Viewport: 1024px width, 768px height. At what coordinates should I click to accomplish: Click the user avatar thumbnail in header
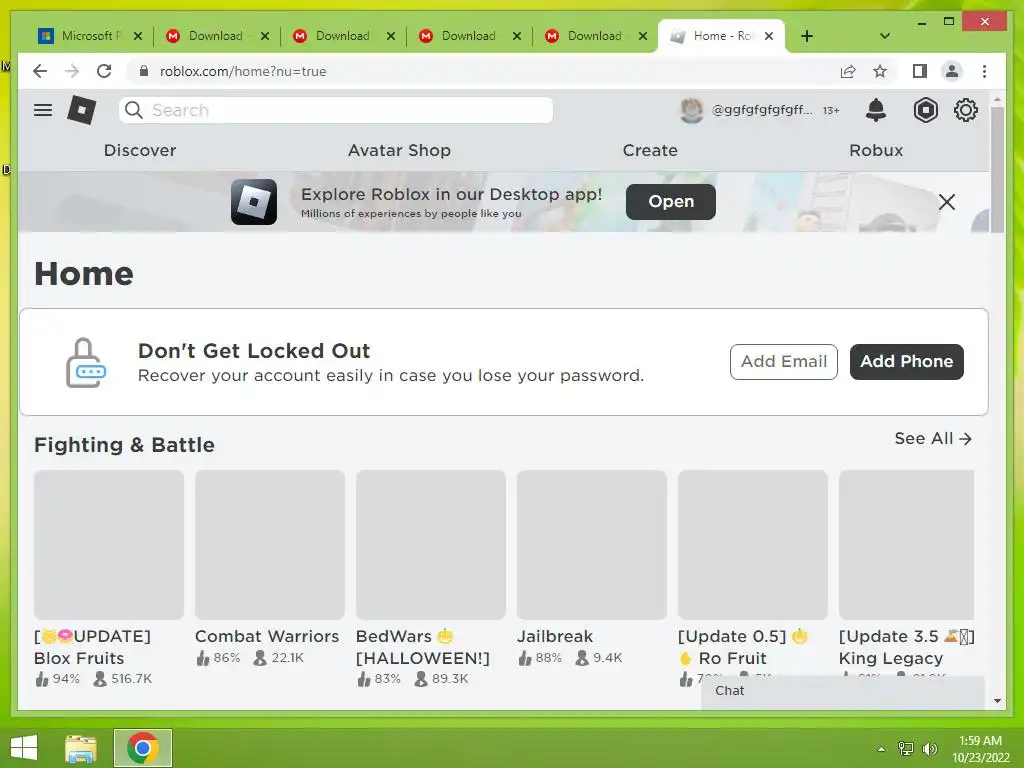point(692,110)
